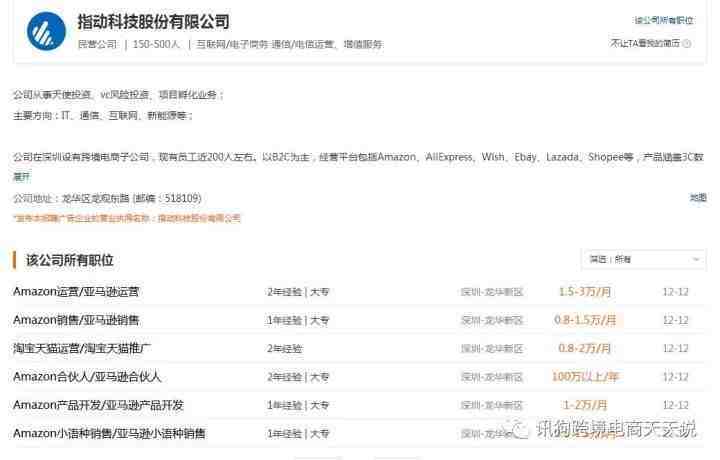Open the 地图 map link
720x460 pixels.
[x=697, y=198]
